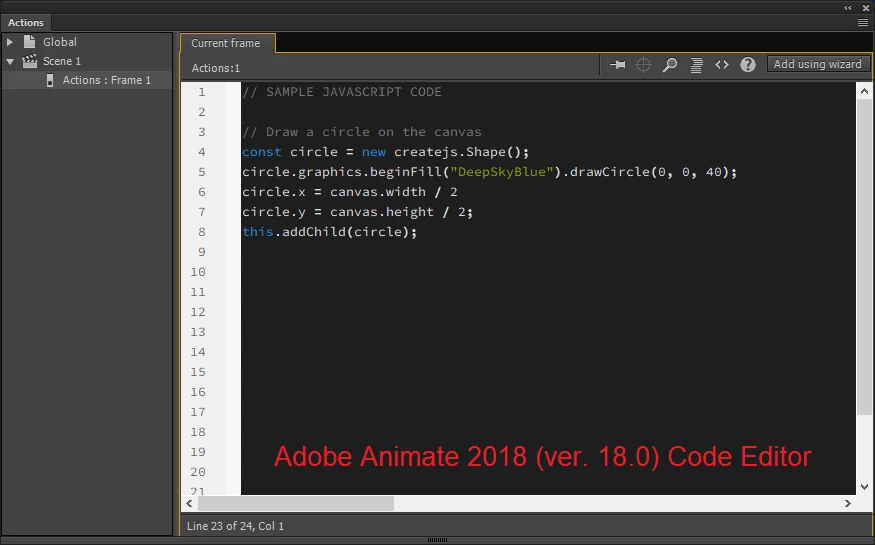Click the horizontal scrollbar right arrow
This screenshot has height=545, width=875.
[x=848, y=503]
